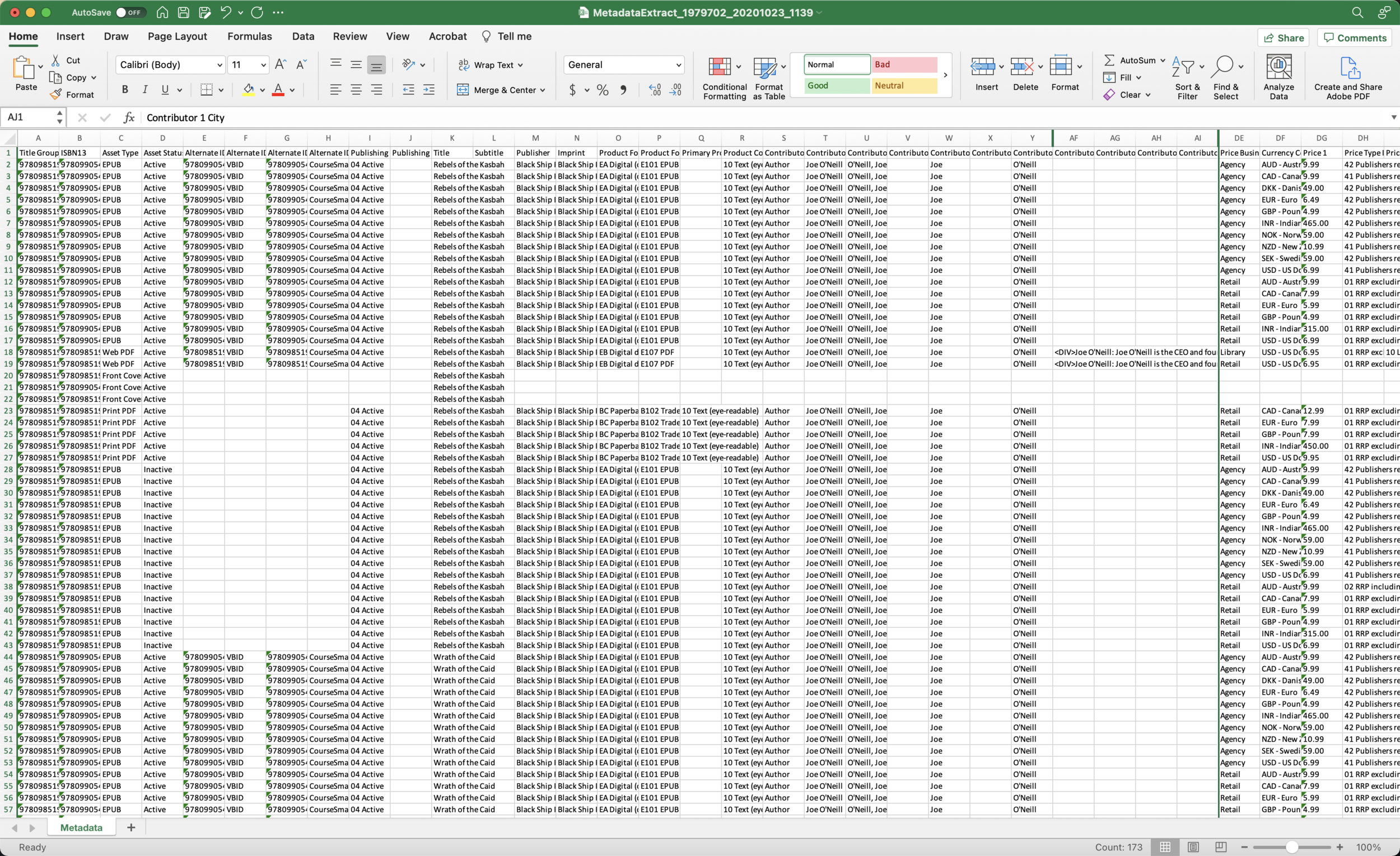Image resolution: width=1400 pixels, height=856 pixels.
Task: Select the Metadata sheet tab
Action: point(81,827)
